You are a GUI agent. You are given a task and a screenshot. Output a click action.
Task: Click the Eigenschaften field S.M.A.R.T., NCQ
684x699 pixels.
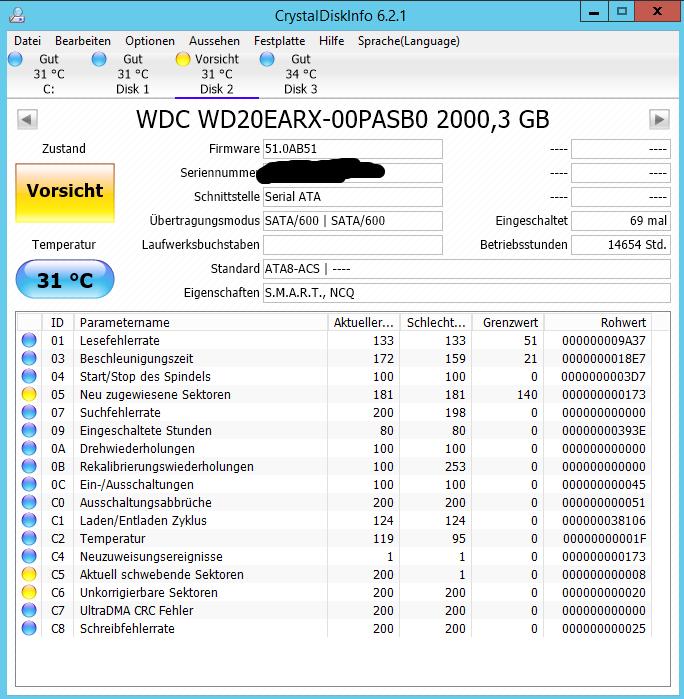pos(467,293)
